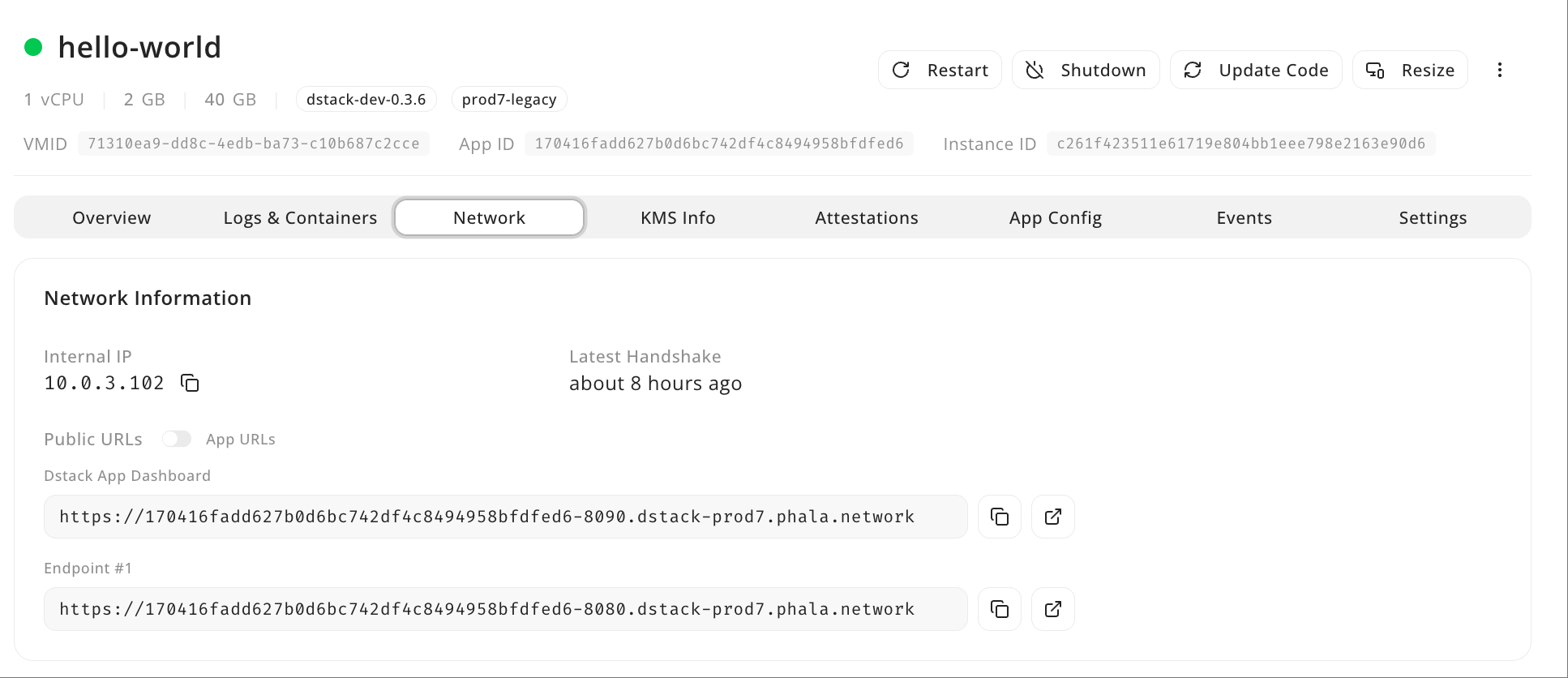Viewport: 1568px width, 678px height.
Task: Open the Attestations tab
Action: [867, 217]
